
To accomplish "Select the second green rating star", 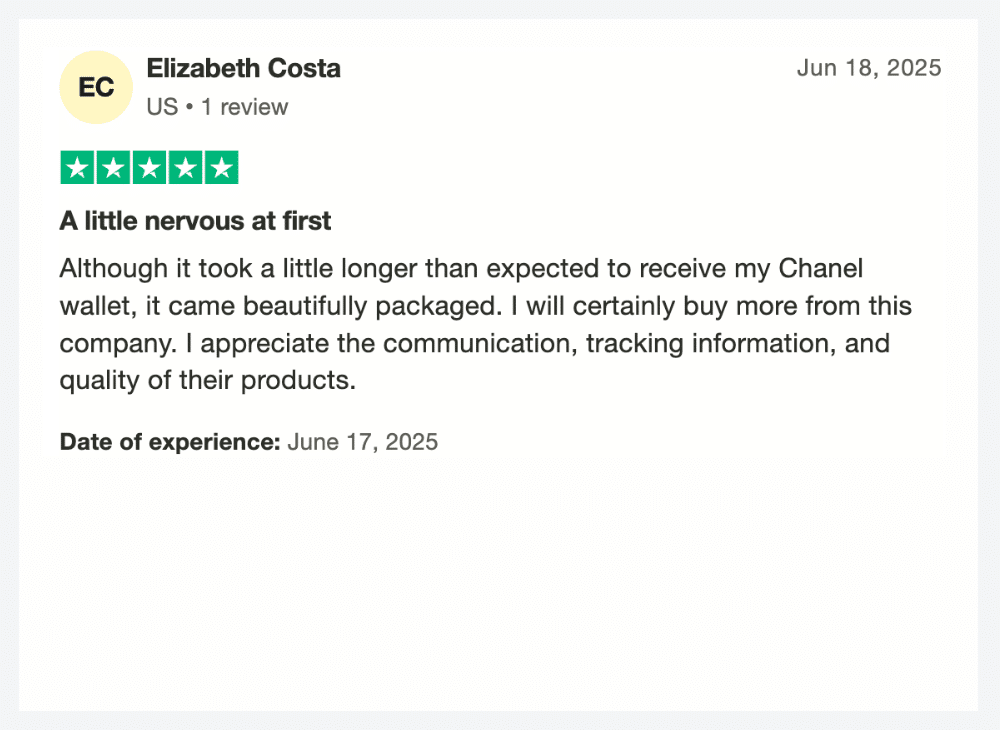I will point(113,168).
